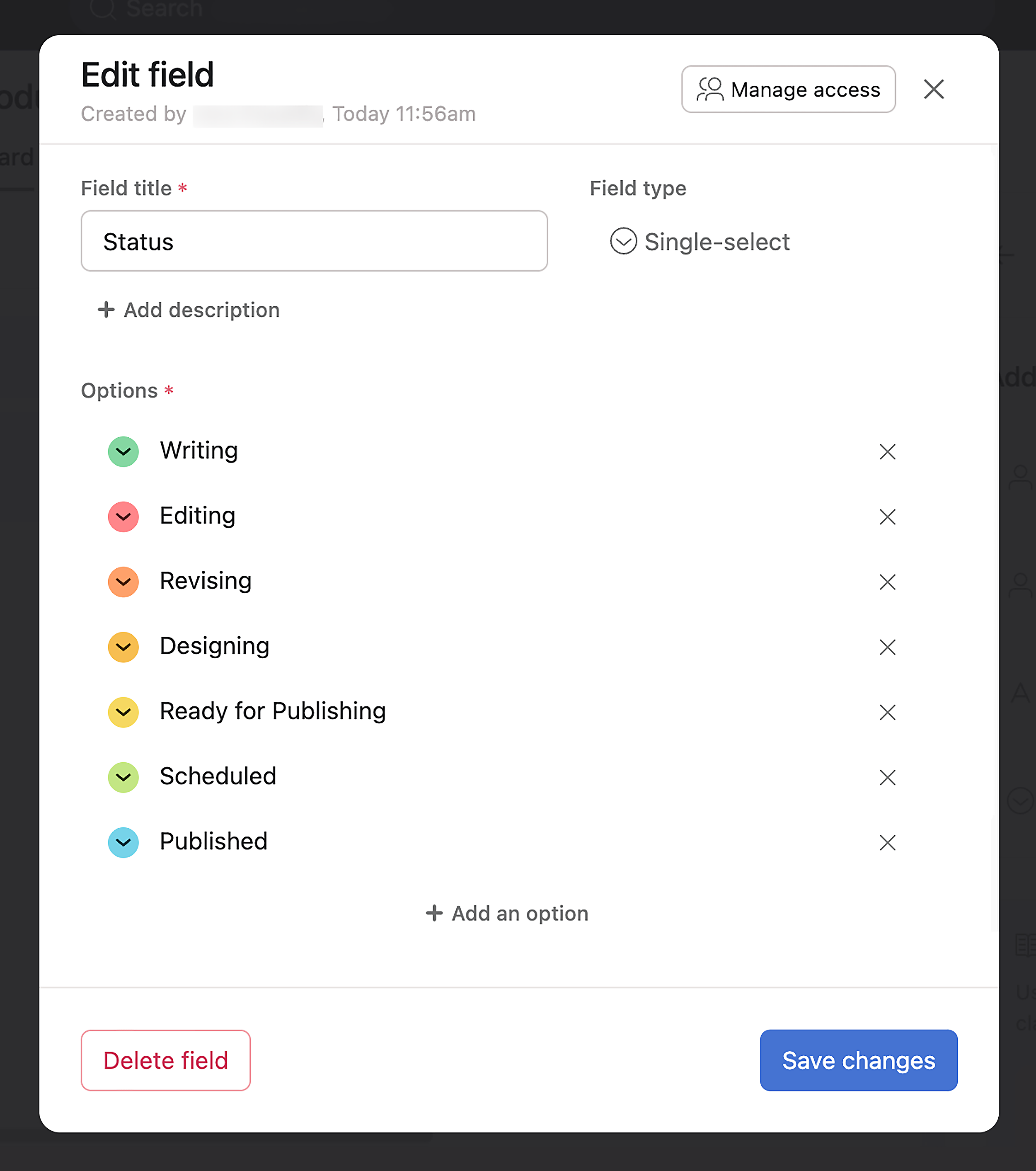Click the plus icon beside Add an option

[x=435, y=913]
